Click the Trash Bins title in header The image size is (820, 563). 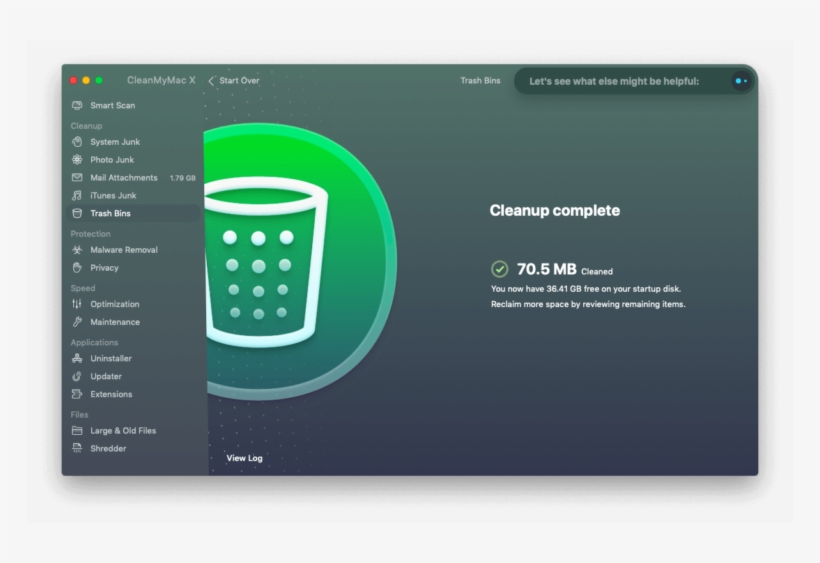click(480, 81)
